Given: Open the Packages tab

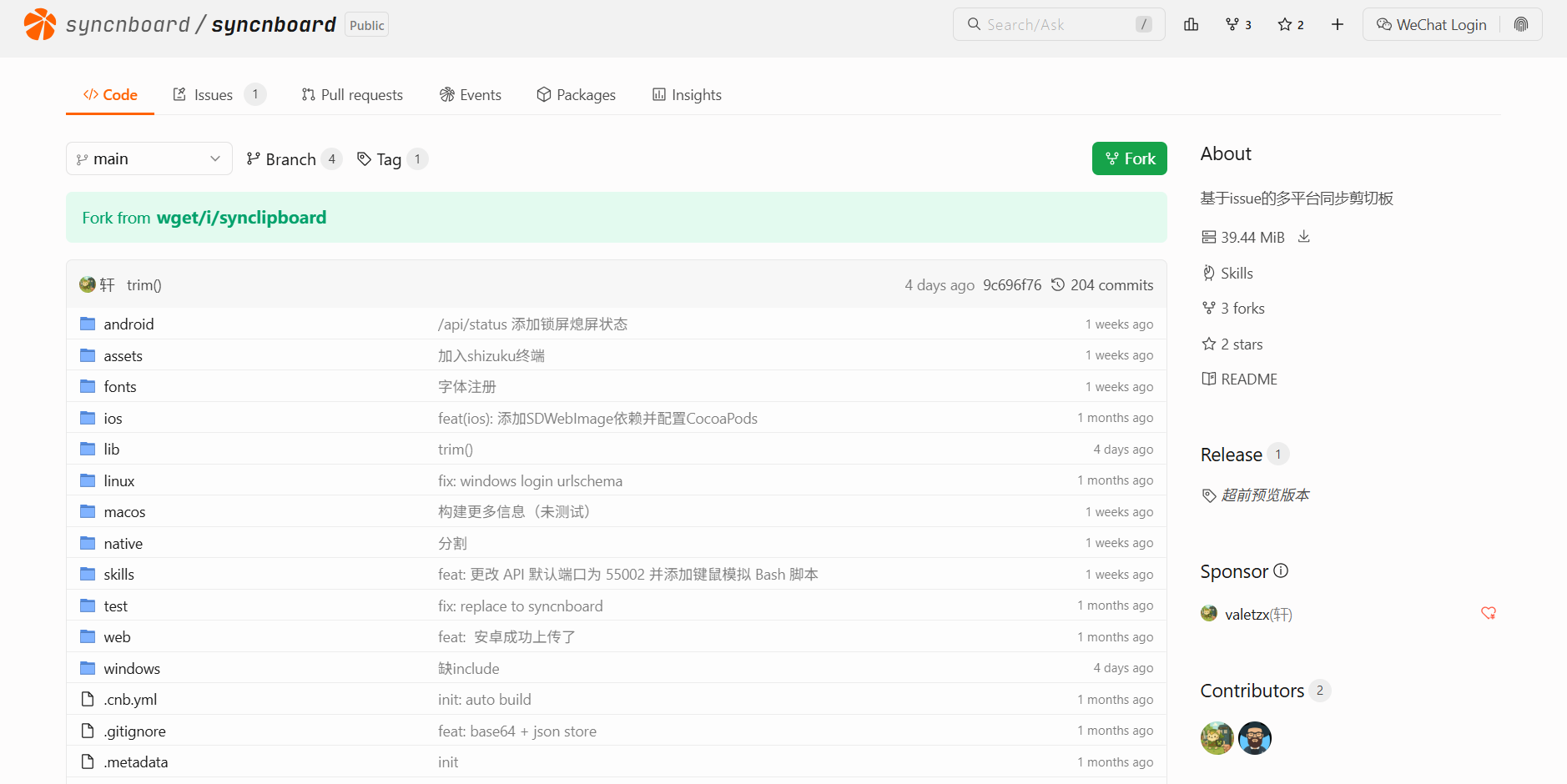Looking at the screenshot, I should (x=576, y=95).
